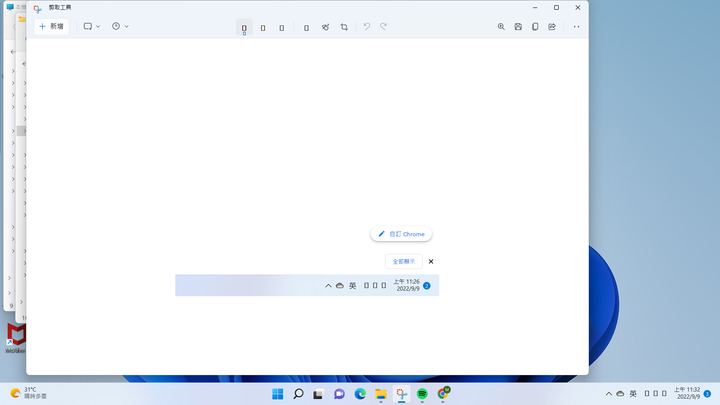720x405 pixels.
Task: Activate the image crop tool
Action: (x=344, y=27)
